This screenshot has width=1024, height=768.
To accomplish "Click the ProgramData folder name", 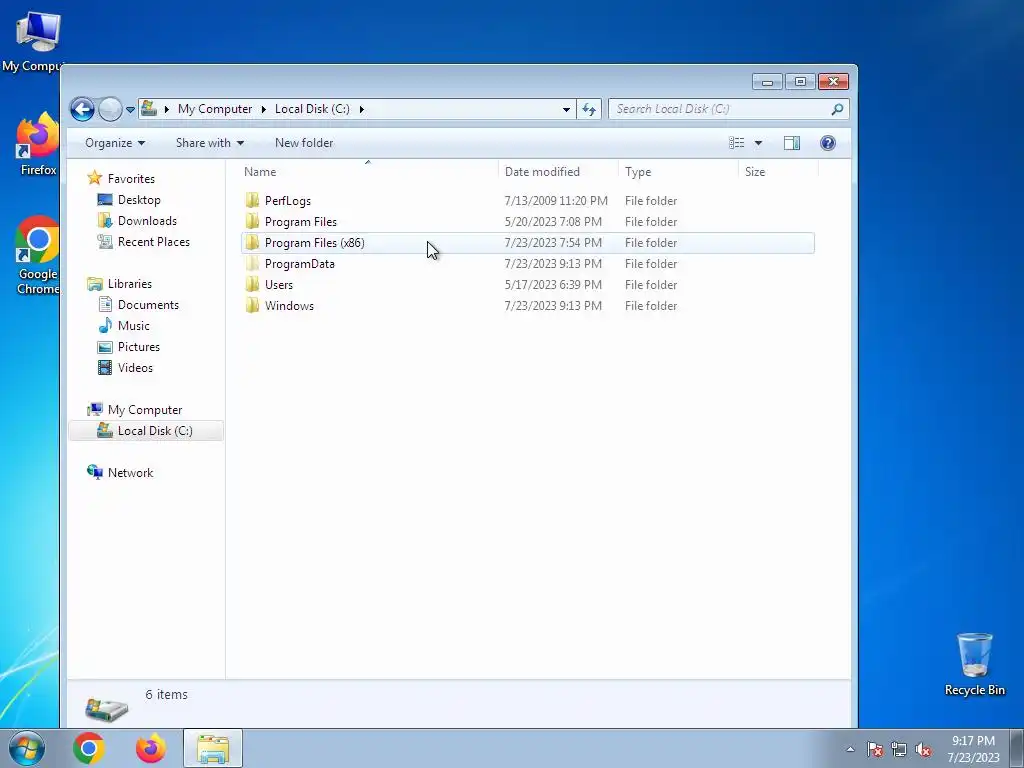I will pos(300,264).
